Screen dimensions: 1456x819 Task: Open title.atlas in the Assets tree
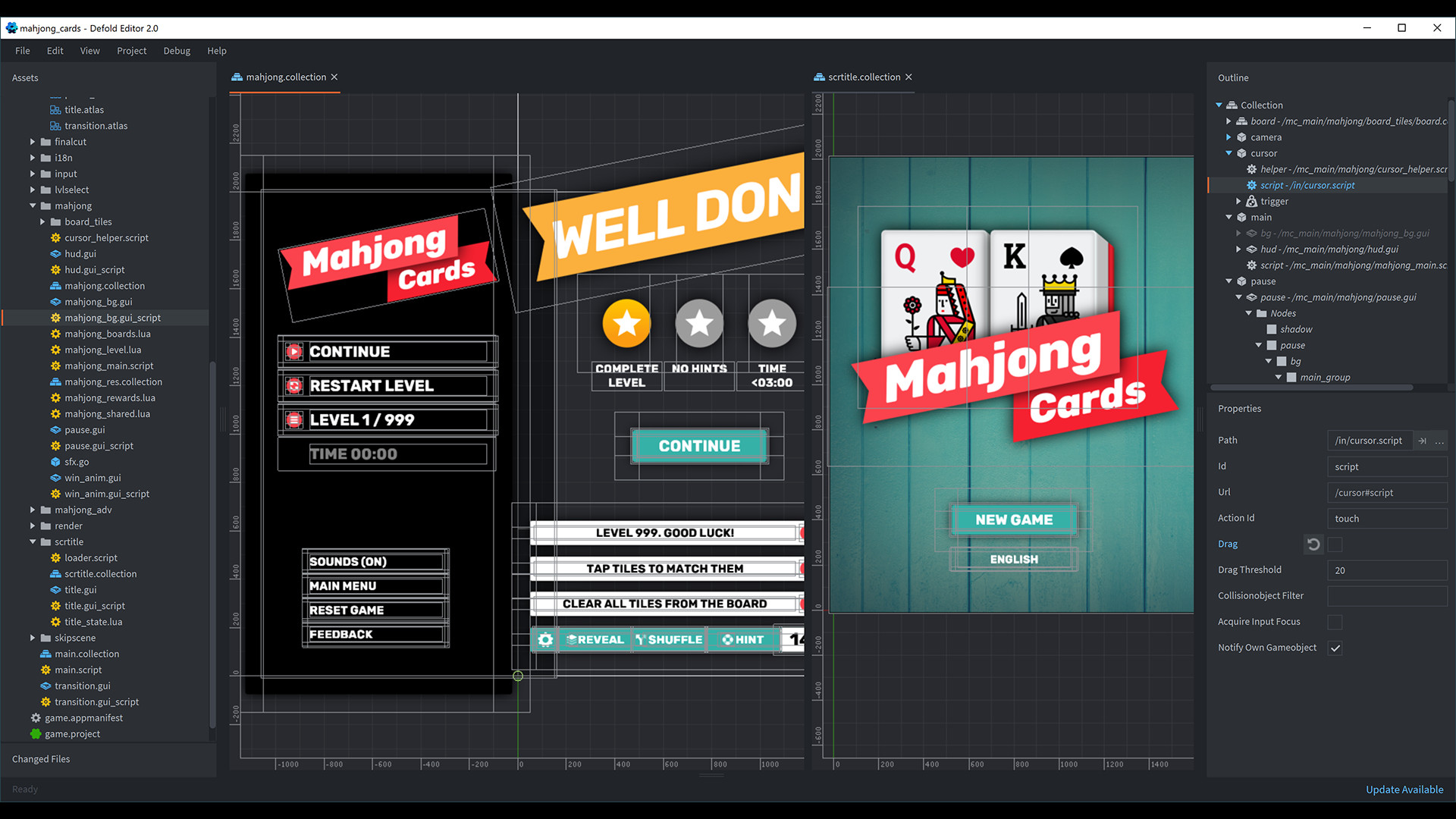[x=83, y=109]
